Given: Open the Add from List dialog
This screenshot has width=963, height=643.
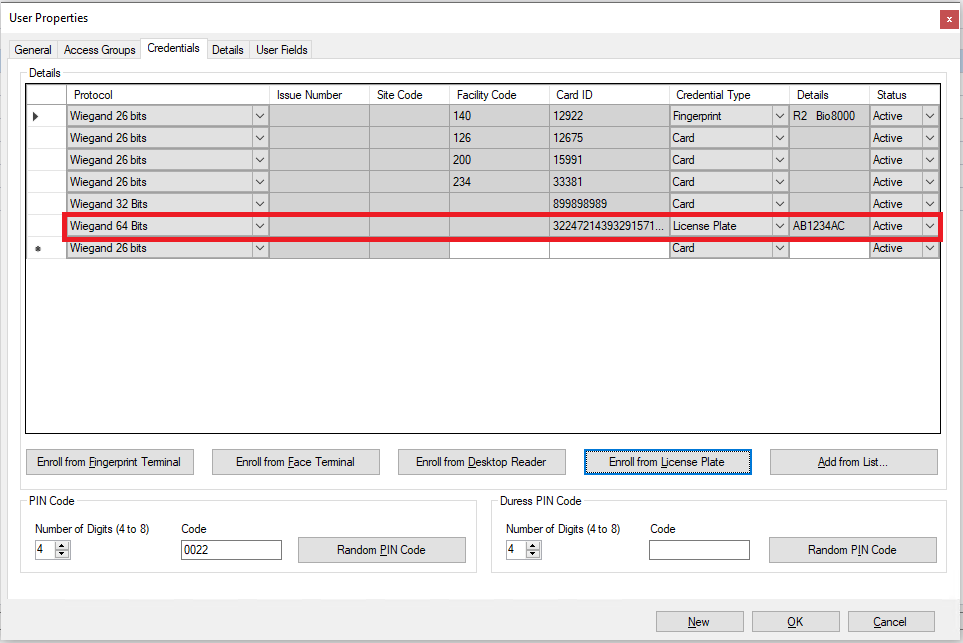Looking at the screenshot, I should (x=854, y=462).
